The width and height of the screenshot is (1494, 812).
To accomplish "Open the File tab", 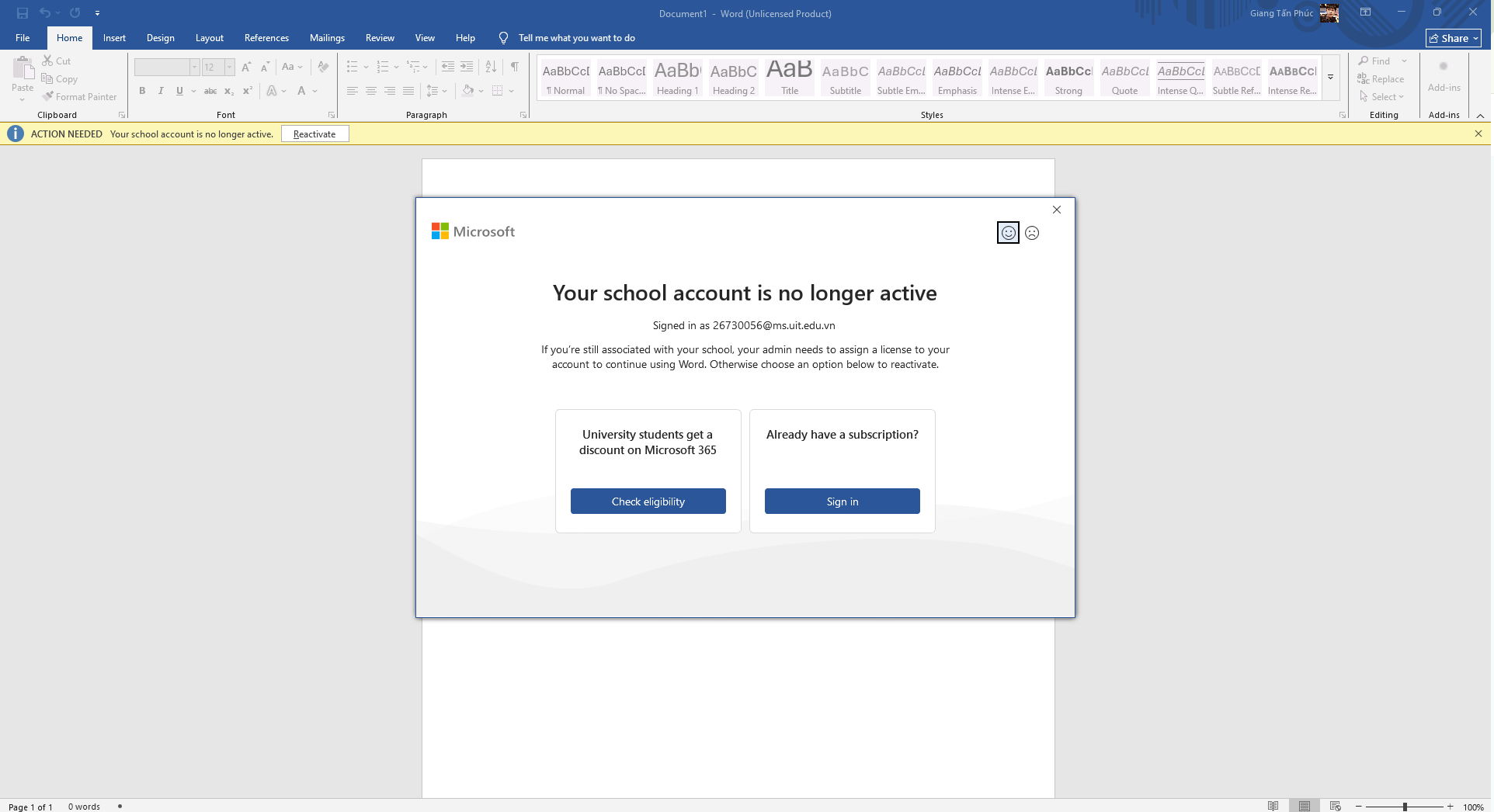I will [x=23, y=37].
